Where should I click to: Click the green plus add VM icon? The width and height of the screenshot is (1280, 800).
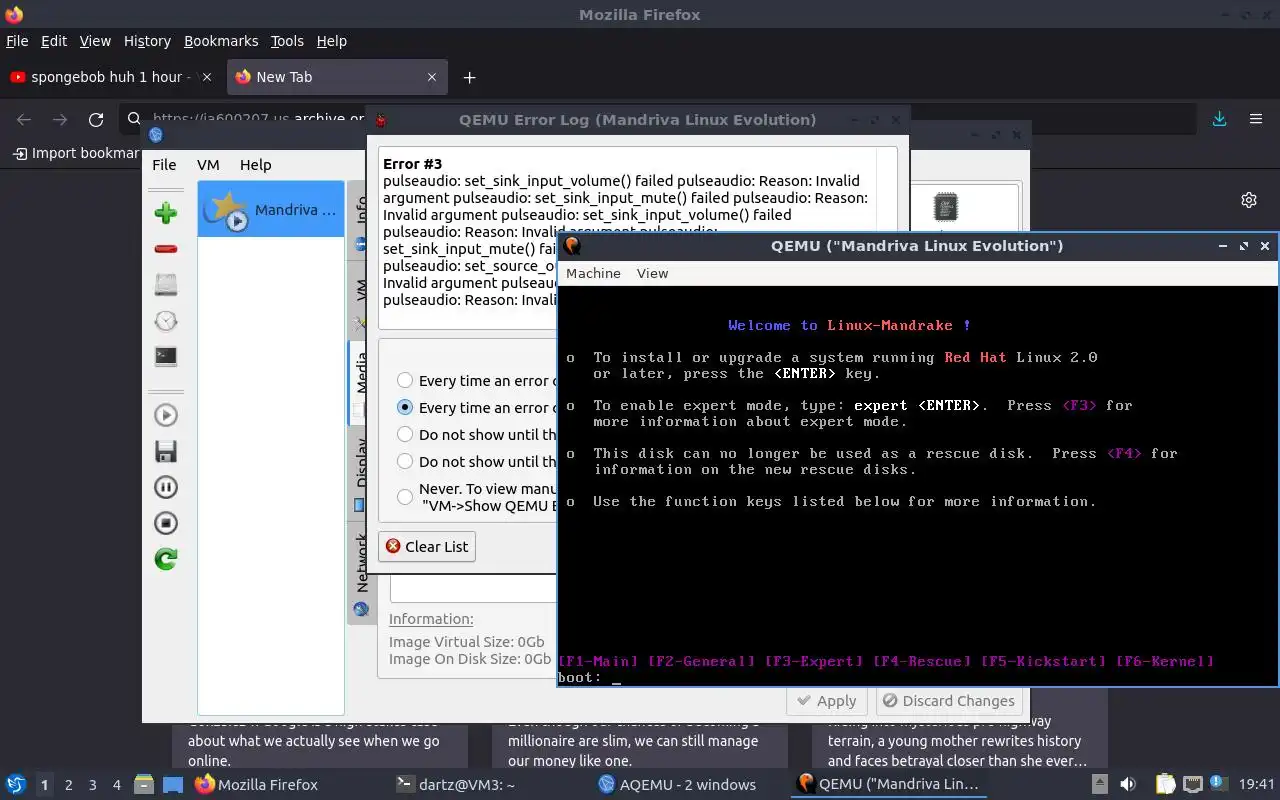pos(166,212)
